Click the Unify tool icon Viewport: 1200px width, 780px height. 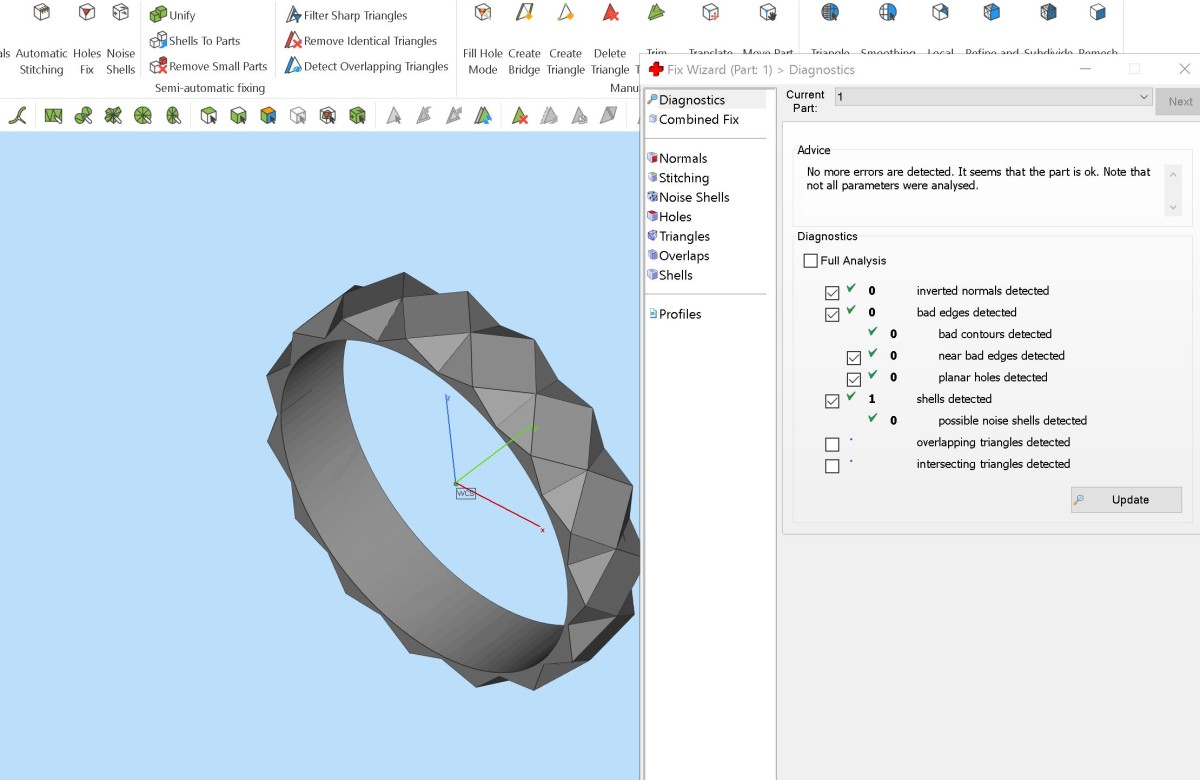coord(158,15)
